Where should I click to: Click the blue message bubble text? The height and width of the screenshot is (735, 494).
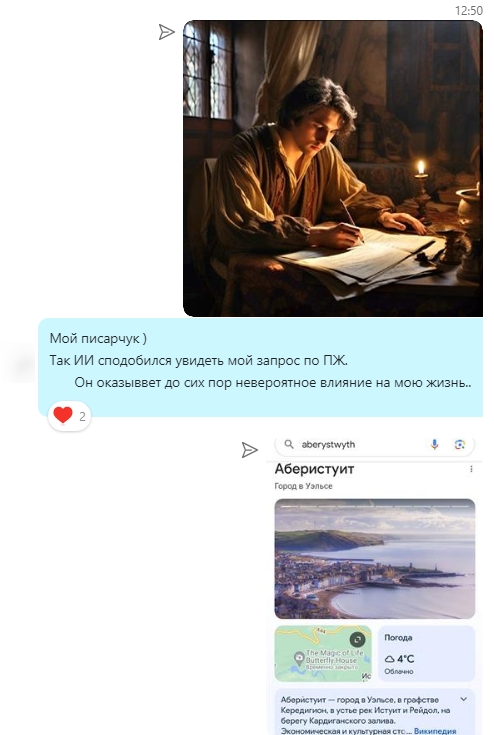[261, 360]
